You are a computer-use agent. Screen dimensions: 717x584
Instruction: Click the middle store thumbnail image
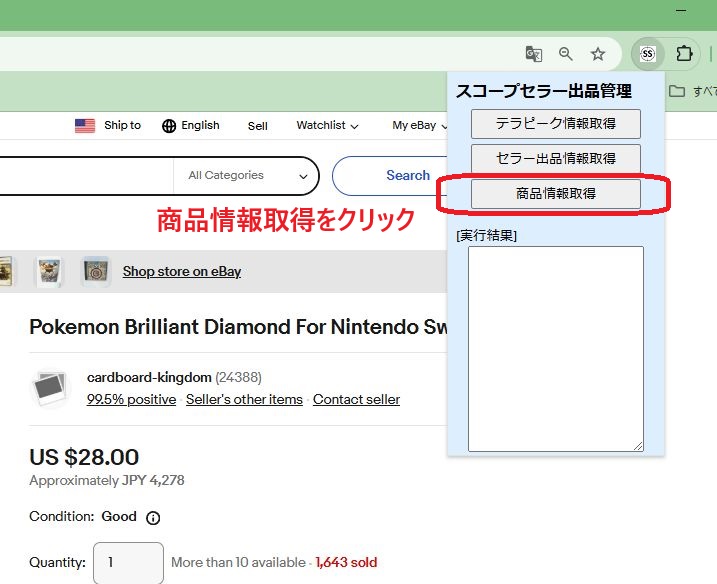point(49,272)
